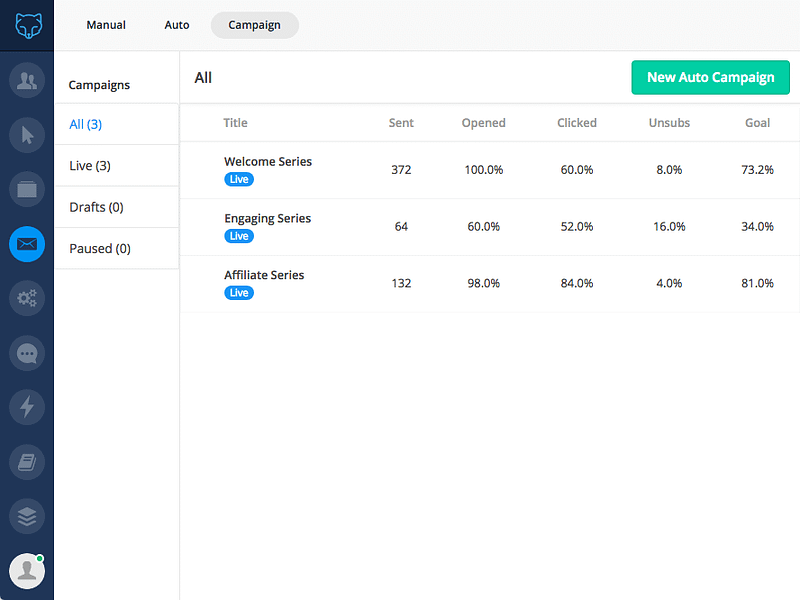Click the New Auto Campaign button
Image resolution: width=800 pixels, height=600 pixels.
(710, 78)
